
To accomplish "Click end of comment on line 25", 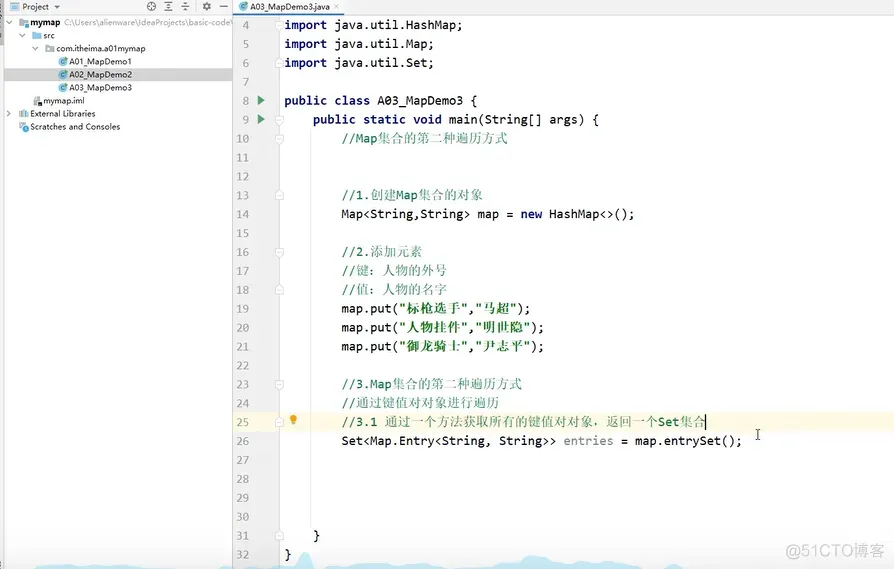I will (x=705, y=422).
